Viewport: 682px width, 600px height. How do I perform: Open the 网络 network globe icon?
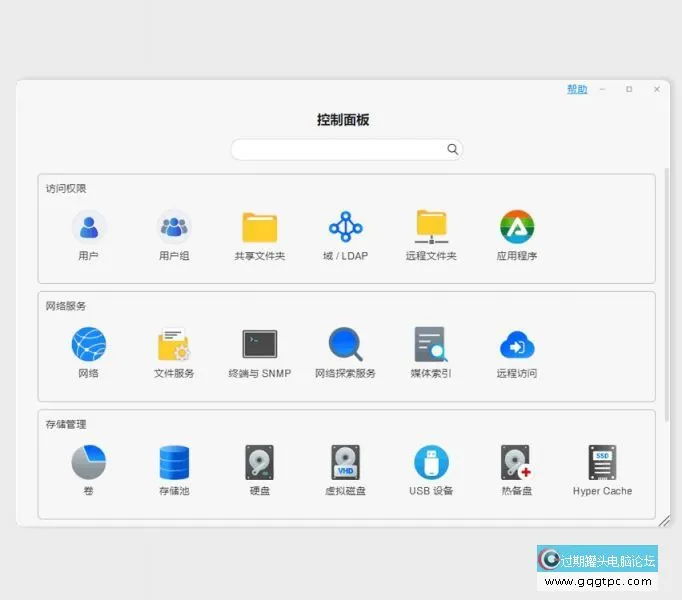pos(89,344)
